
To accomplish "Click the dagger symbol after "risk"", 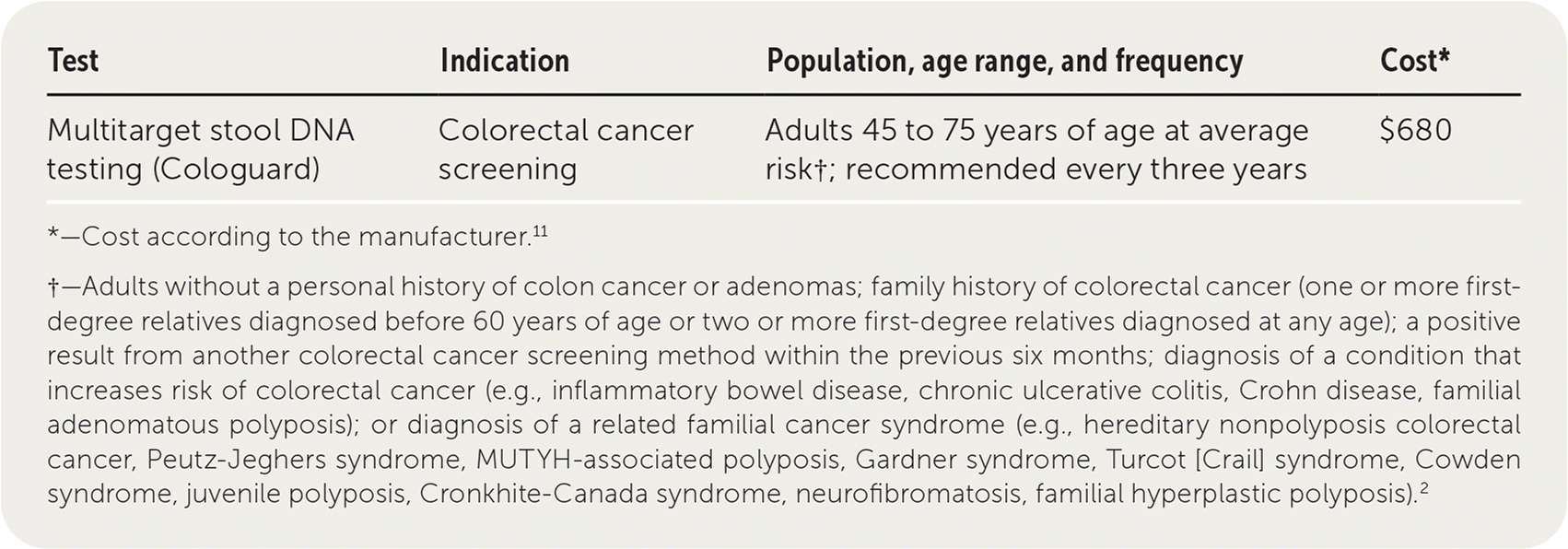I will [819, 169].
